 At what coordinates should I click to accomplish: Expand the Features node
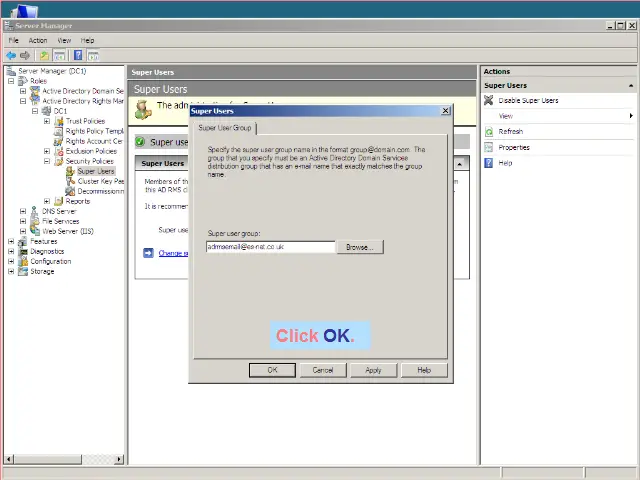(x=11, y=241)
